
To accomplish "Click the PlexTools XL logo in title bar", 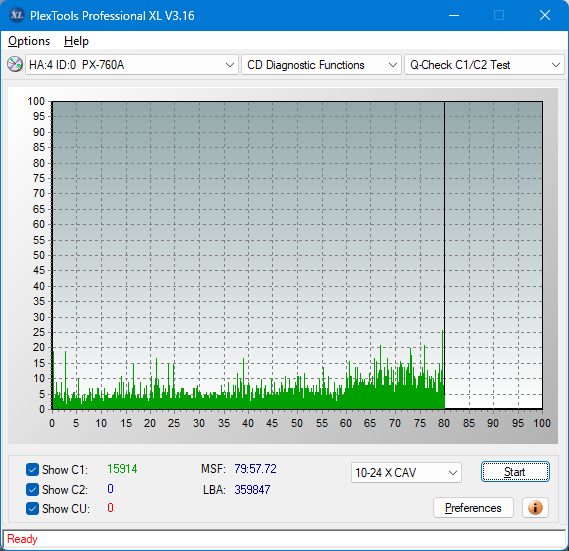I will coord(17,15).
